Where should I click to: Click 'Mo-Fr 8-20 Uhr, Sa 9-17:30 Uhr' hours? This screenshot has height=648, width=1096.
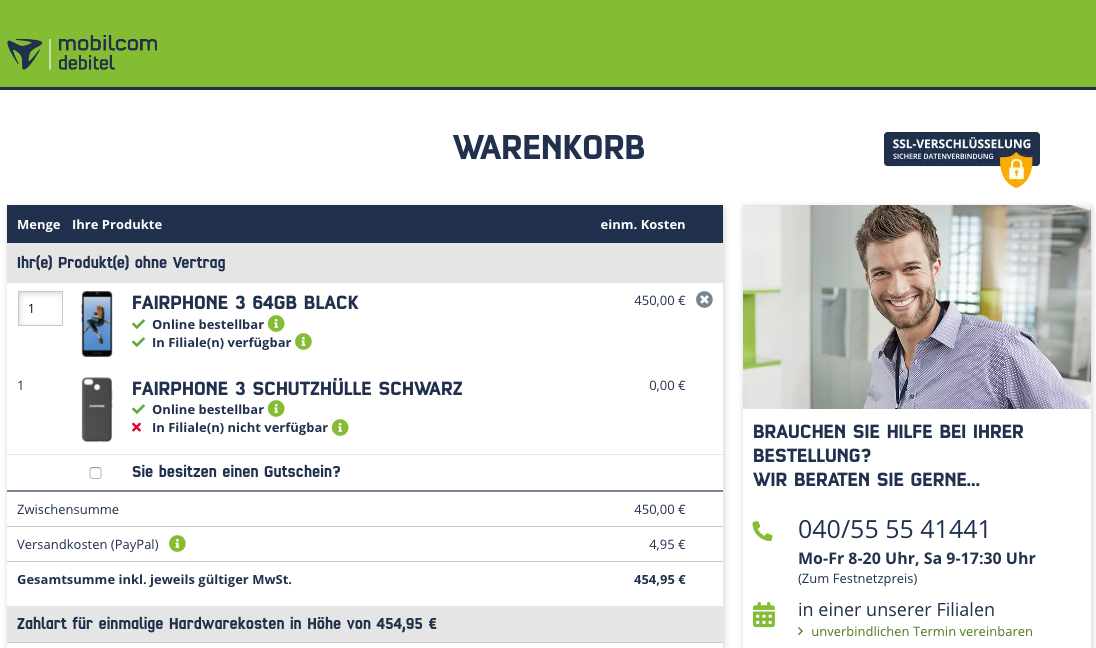tap(916, 559)
